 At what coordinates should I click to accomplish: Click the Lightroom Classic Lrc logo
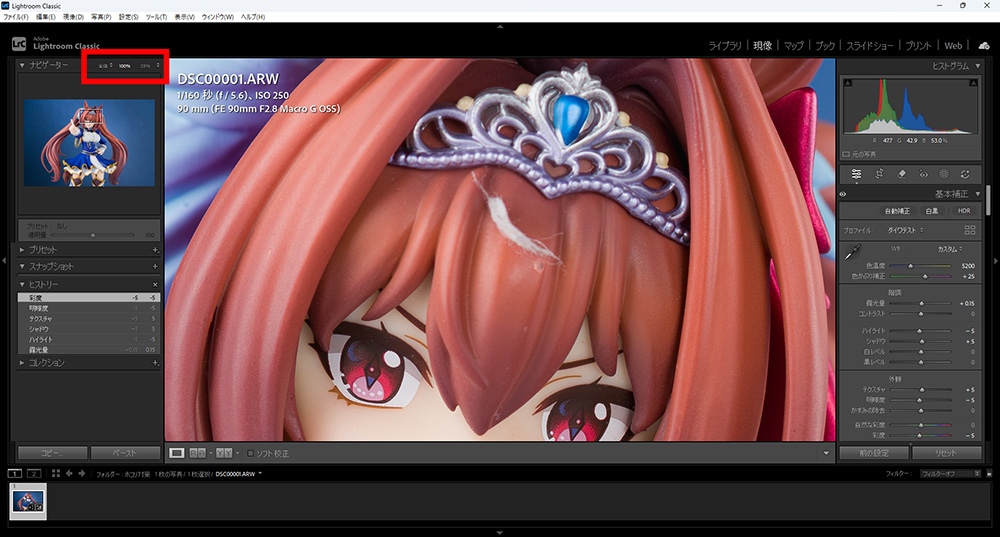click(19, 44)
